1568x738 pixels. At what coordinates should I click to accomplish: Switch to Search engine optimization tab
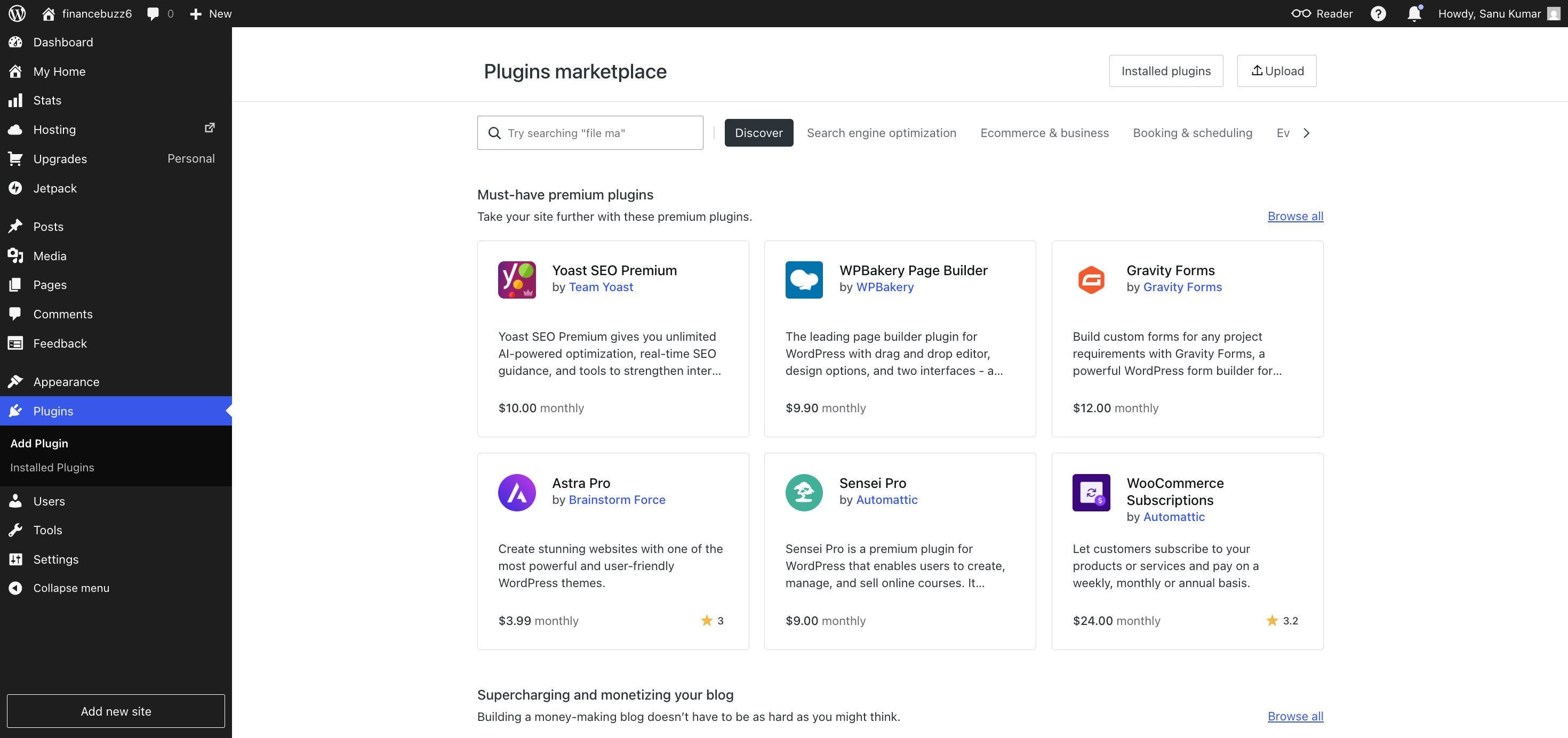(x=881, y=133)
